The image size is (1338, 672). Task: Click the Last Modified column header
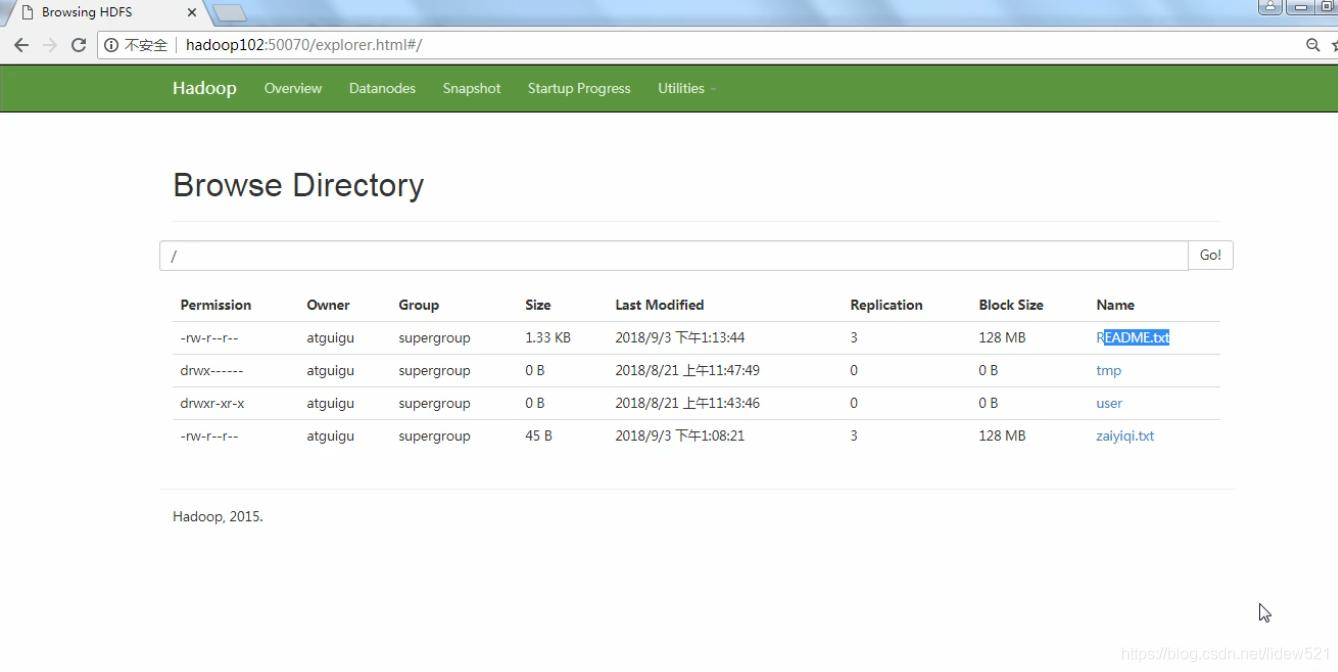(x=659, y=305)
